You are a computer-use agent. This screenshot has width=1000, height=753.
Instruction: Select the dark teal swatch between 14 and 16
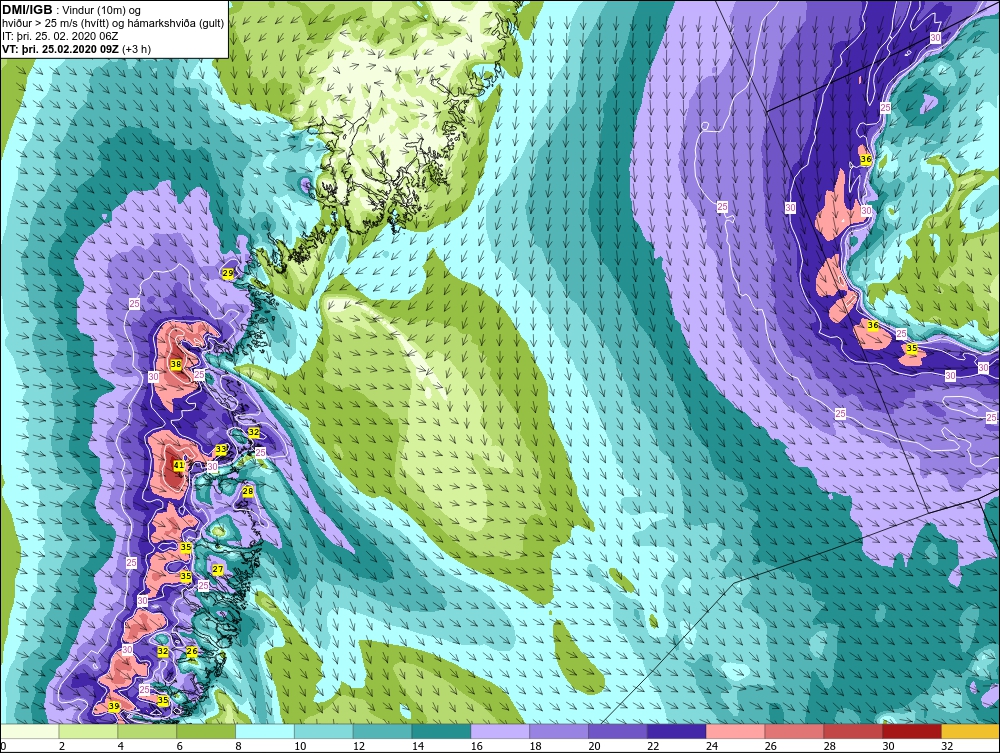pos(441,731)
